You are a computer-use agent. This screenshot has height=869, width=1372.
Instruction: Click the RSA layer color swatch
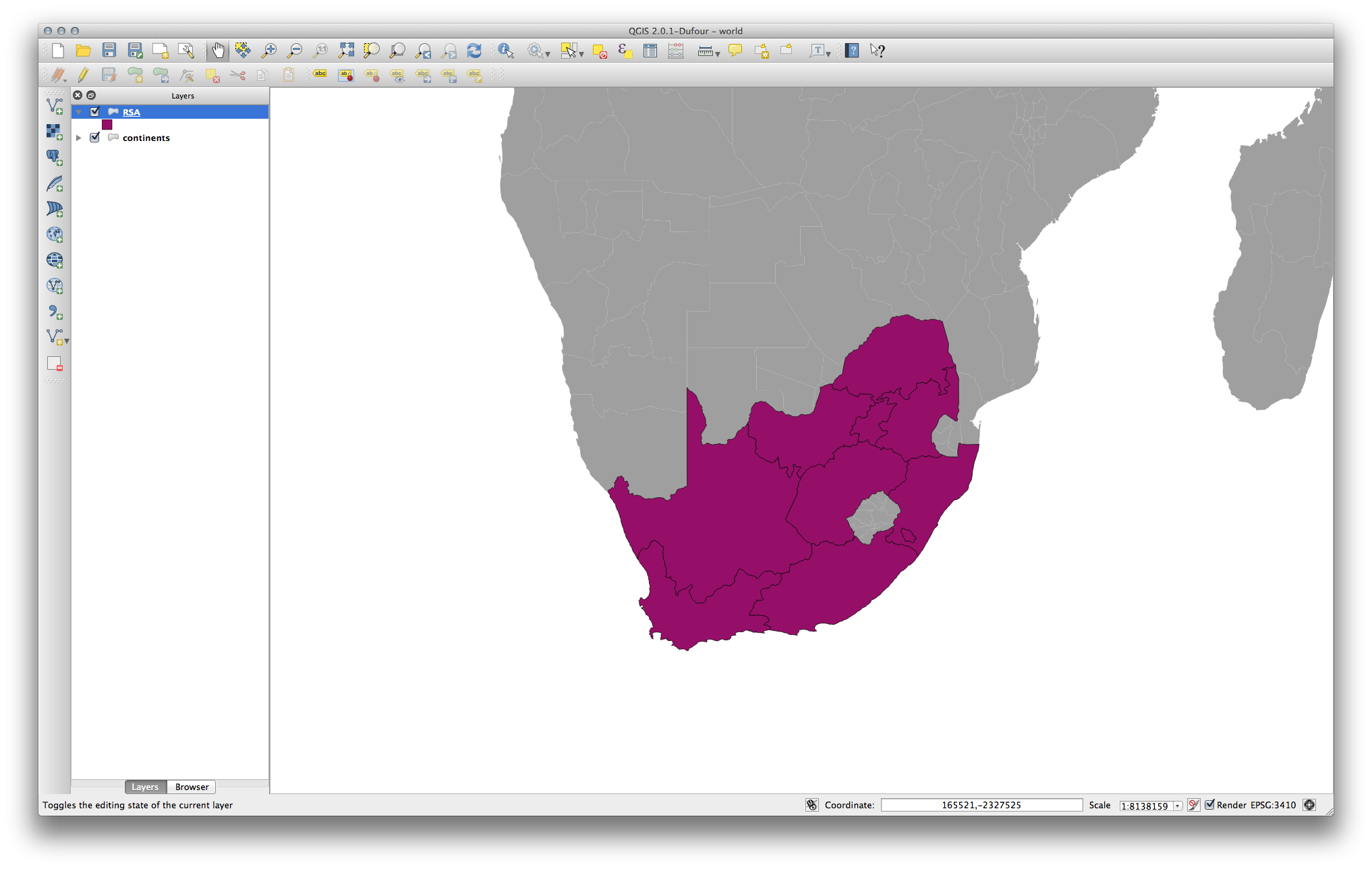pyautogui.click(x=107, y=125)
